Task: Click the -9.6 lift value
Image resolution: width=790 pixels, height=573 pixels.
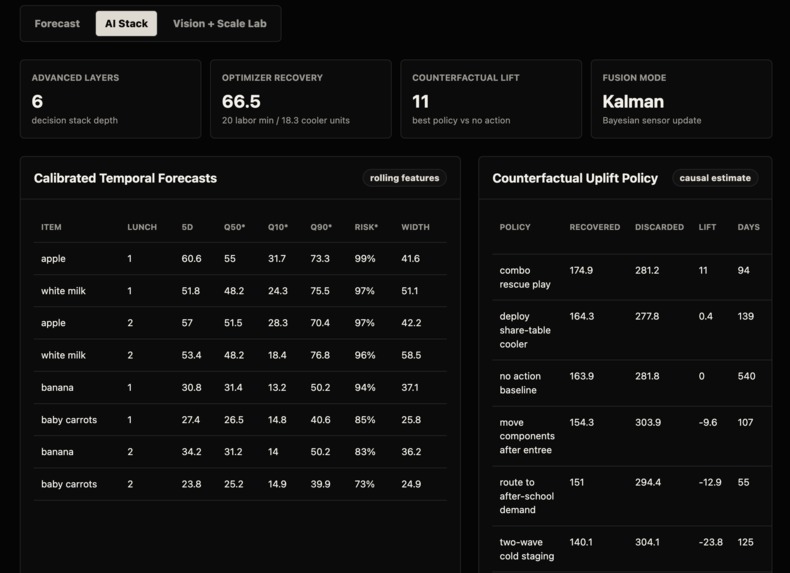Action: (x=708, y=422)
